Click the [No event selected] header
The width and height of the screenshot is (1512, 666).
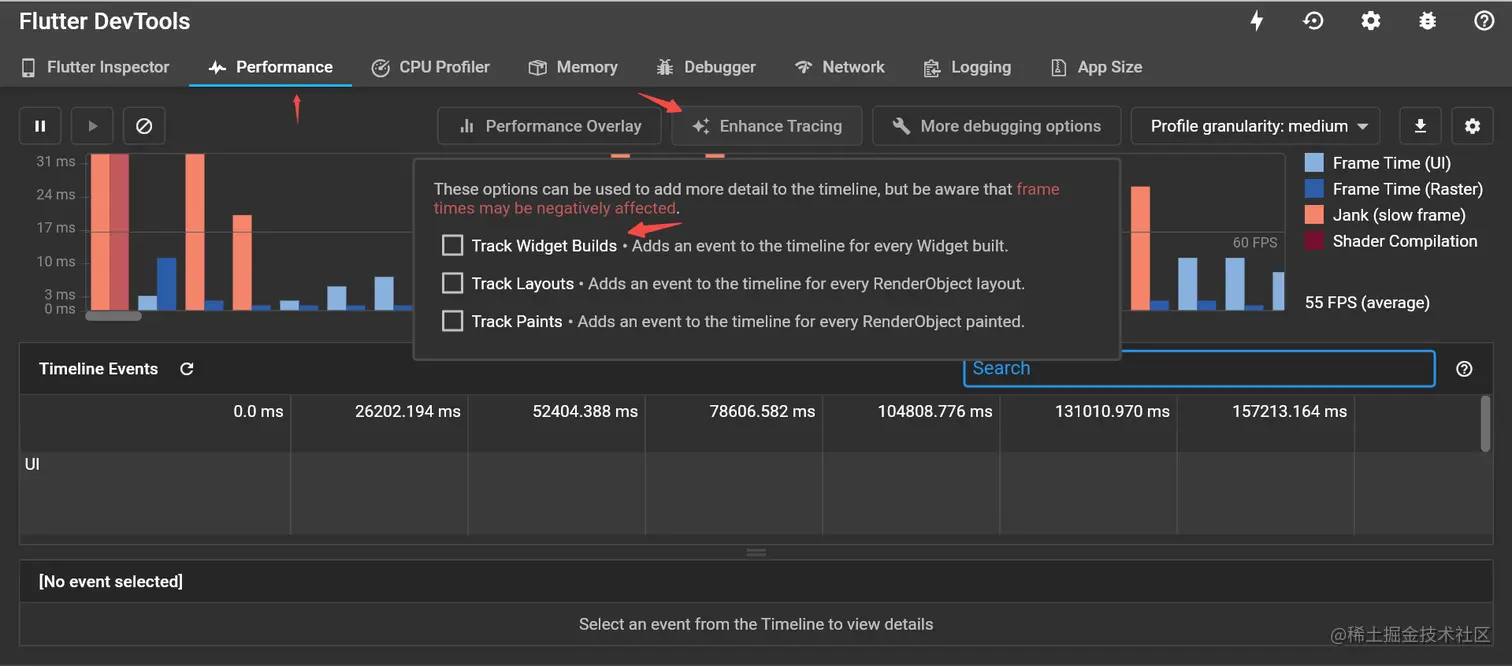[x=110, y=581]
